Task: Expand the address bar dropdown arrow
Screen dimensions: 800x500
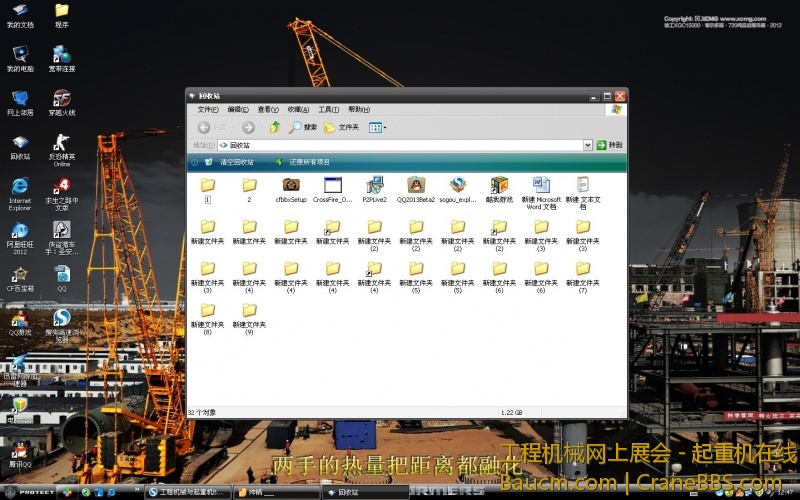Action: pyautogui.click(x=588, y=145)
